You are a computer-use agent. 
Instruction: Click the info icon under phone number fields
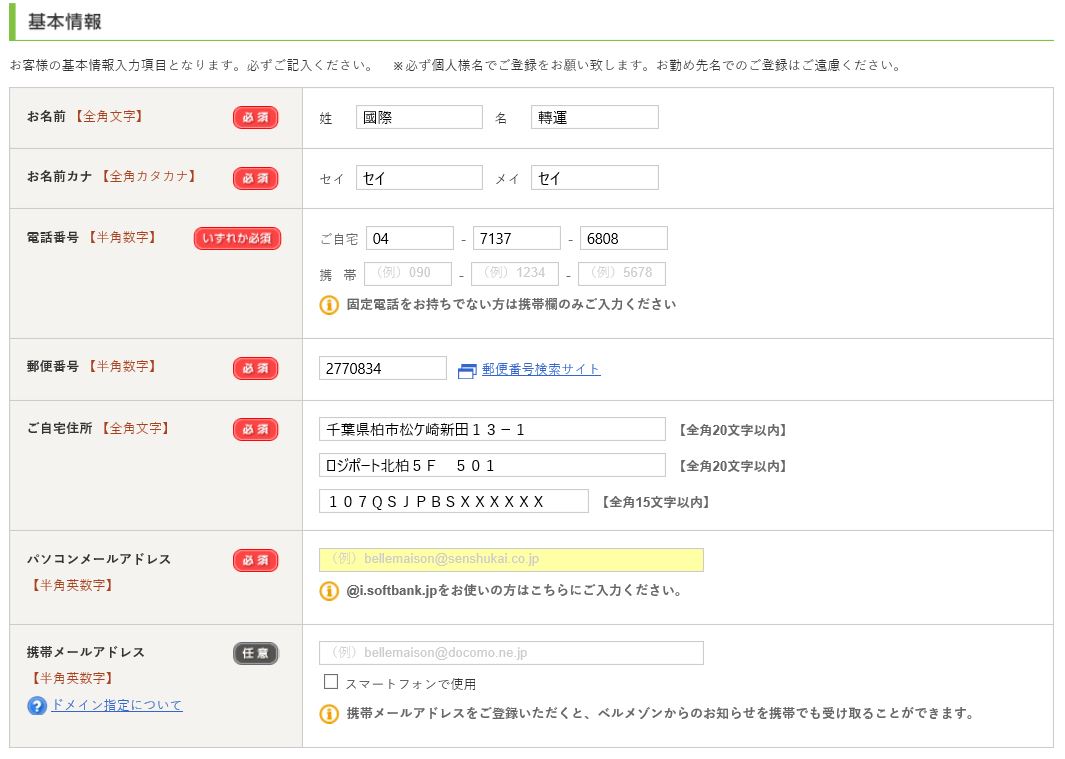pyautogui.click(x=329, y=305)
